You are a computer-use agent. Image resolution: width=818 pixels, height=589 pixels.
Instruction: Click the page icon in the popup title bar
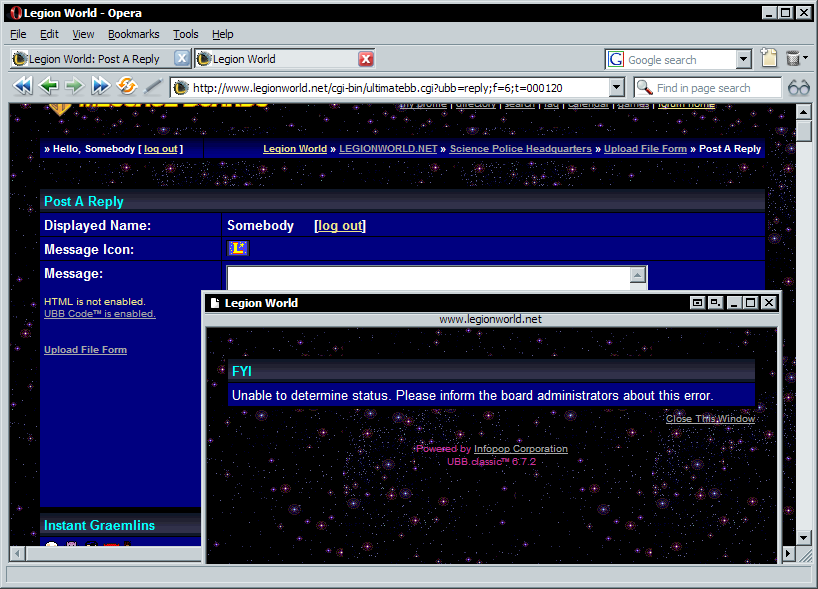tap(214, 303)
